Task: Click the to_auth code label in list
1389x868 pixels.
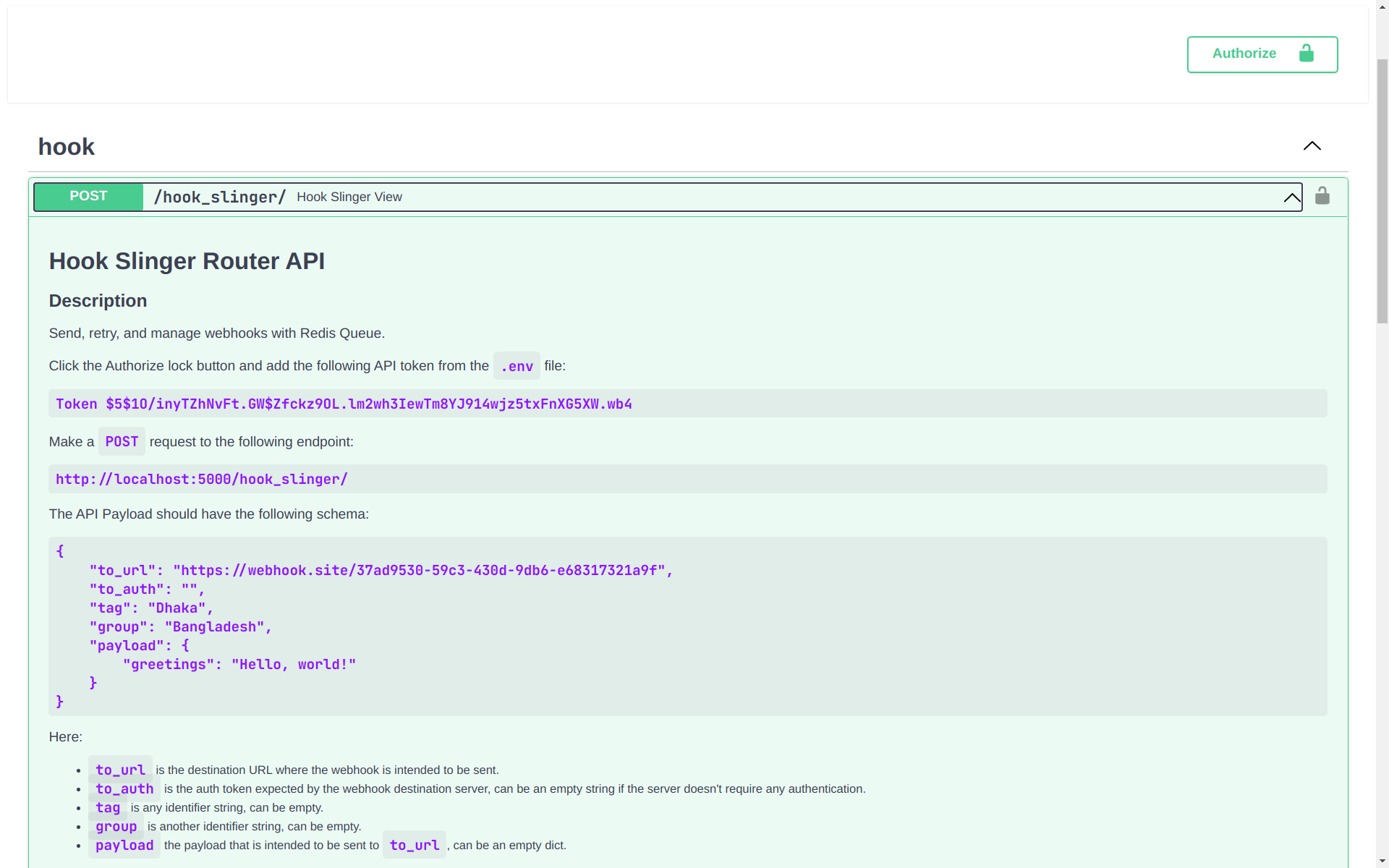Action: click(124, 789)
